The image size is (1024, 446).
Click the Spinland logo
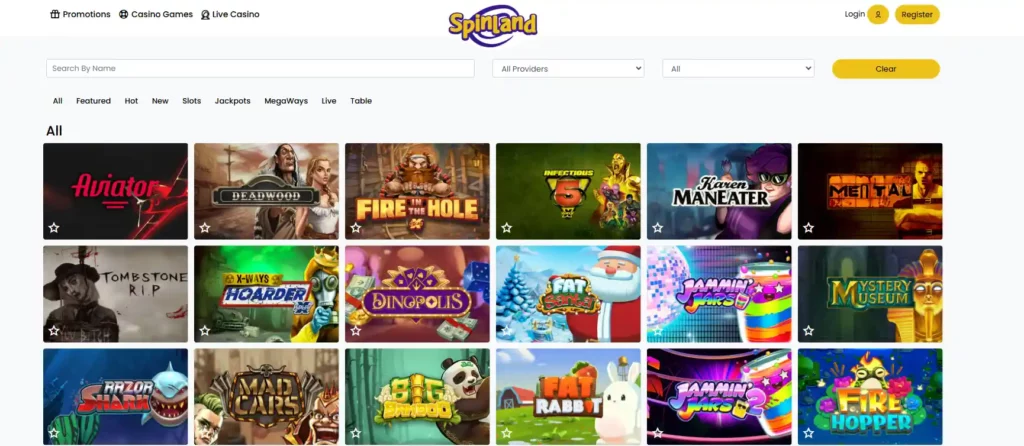pyautogui.click(x=493, y=27)
